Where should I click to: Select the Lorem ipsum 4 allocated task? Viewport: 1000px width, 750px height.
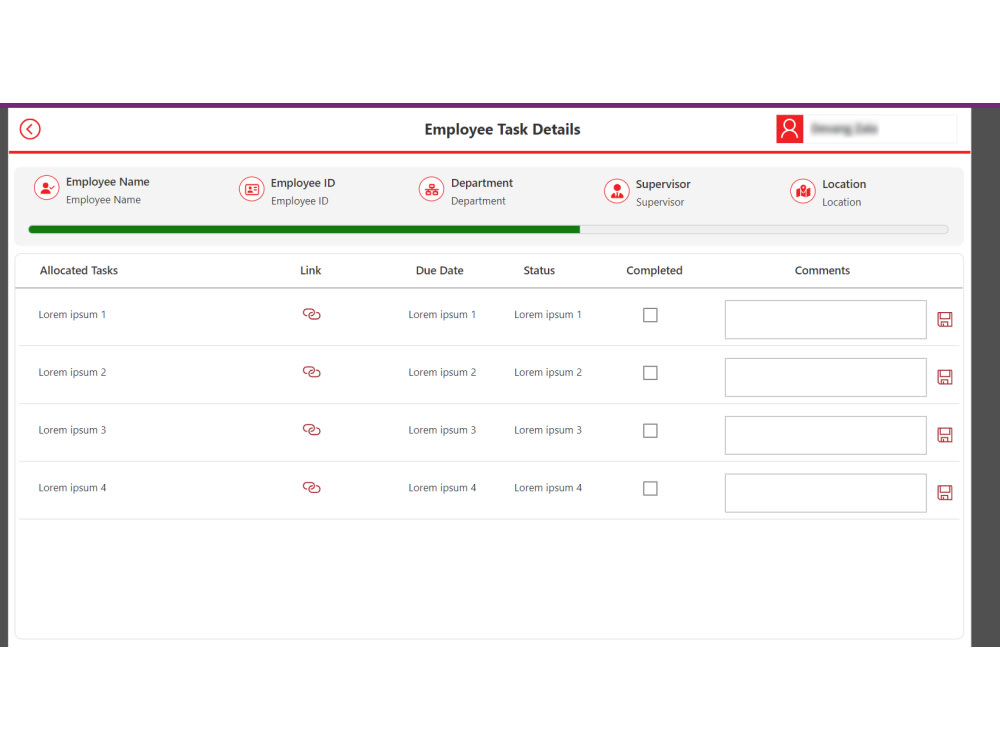(x=72, y=488)
